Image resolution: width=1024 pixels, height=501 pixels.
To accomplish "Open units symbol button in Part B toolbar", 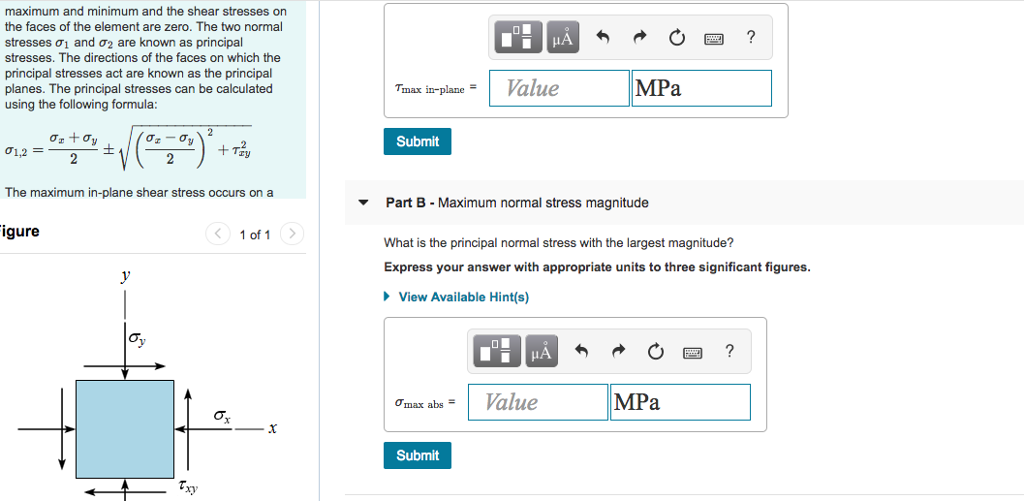I will 541,351.
